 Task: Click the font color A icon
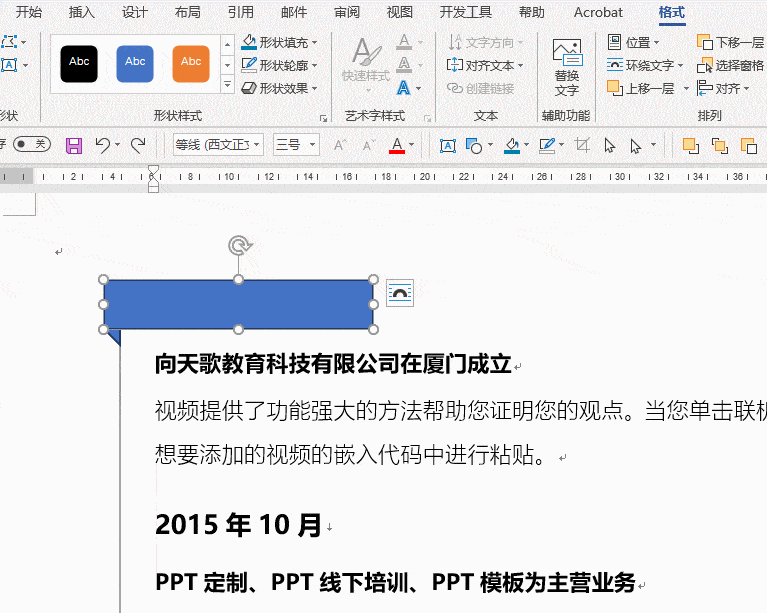pos(397,145)
